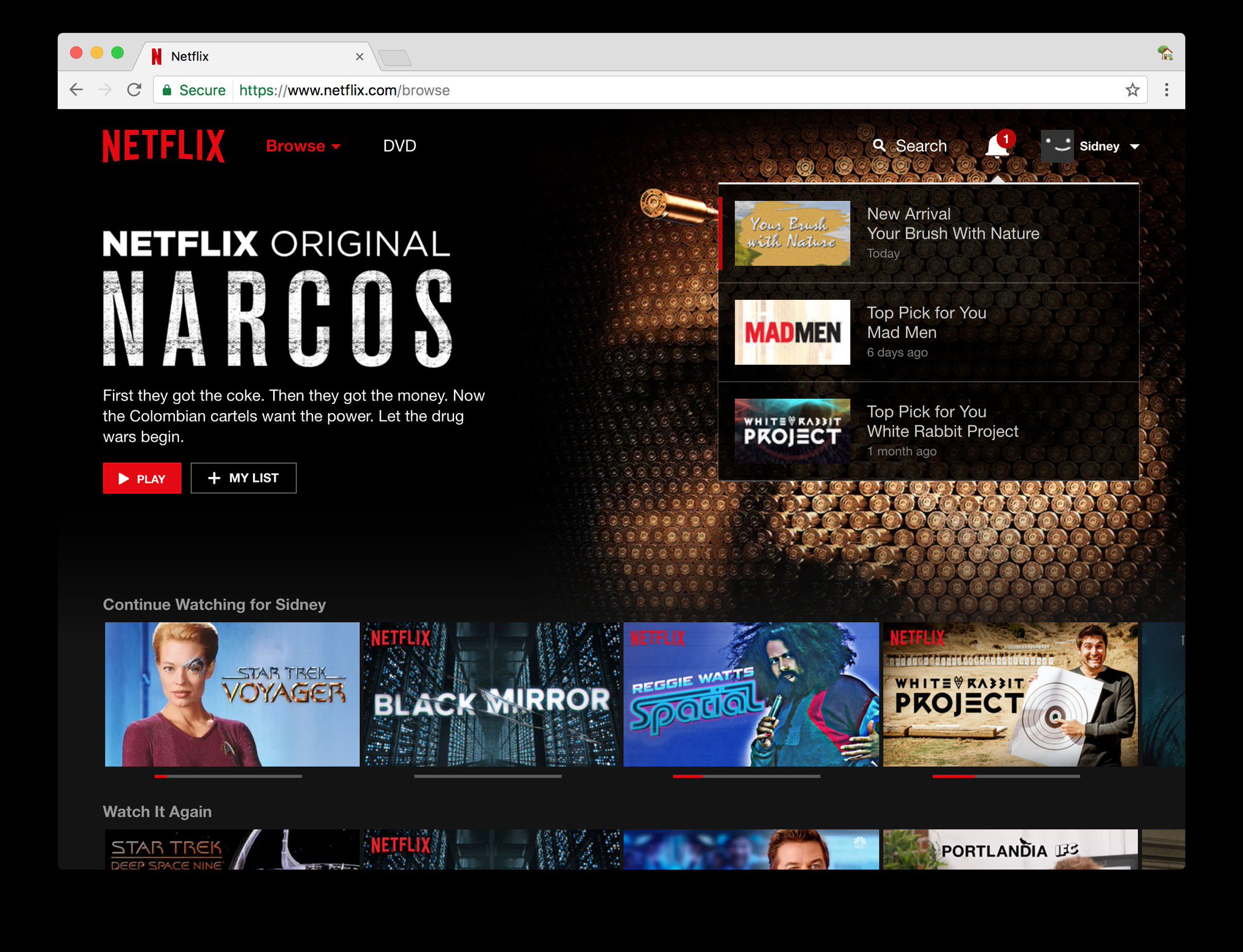Click Black Mirror progress bar
1243x952 pixels.
[x=488, y=776]
